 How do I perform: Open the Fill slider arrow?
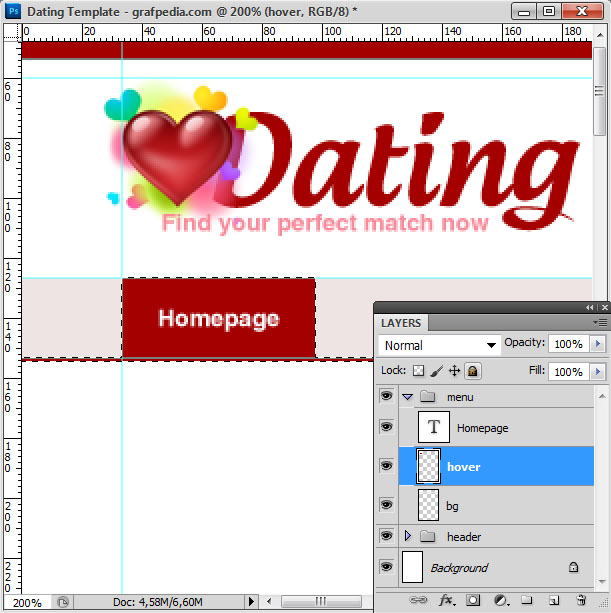598,371
